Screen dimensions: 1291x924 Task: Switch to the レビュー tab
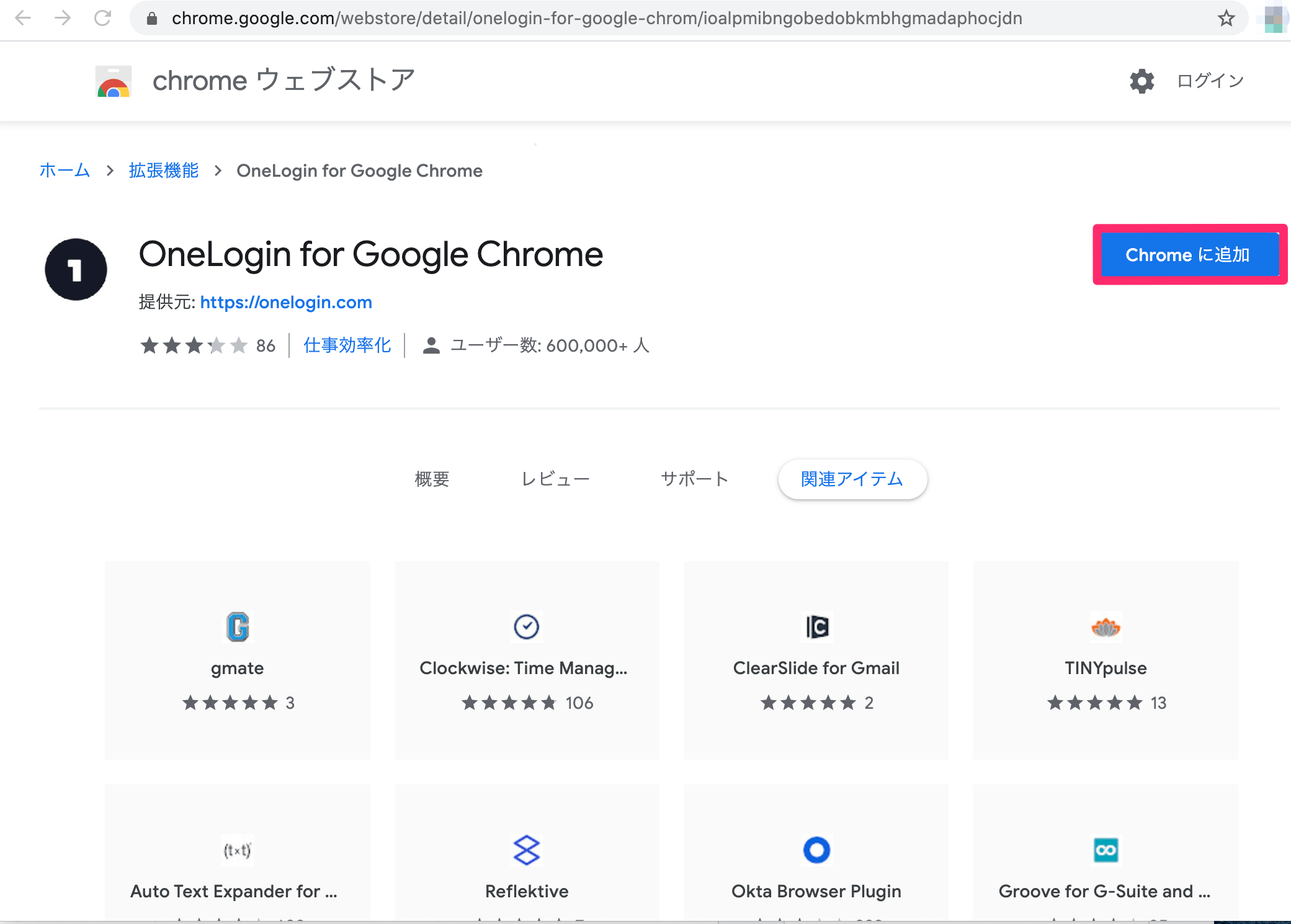click(555, 479)
